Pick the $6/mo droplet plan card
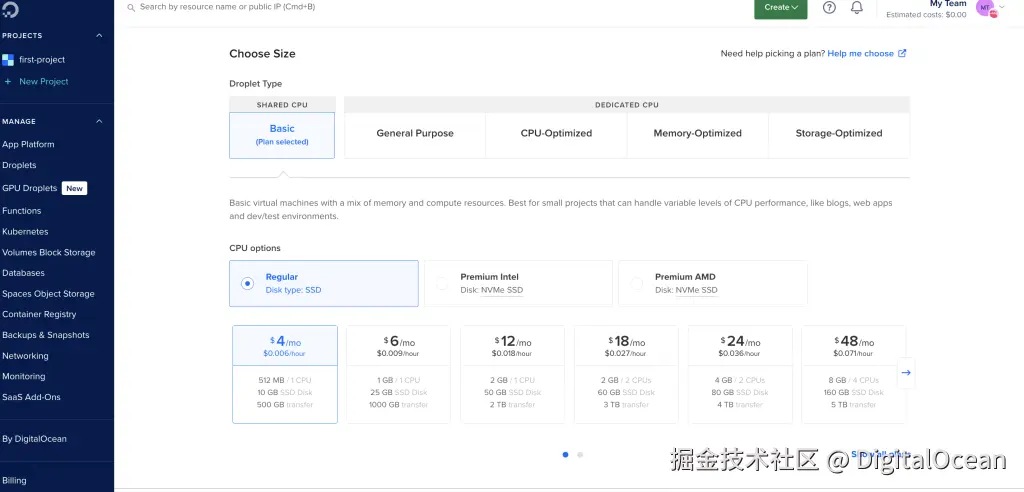1024x492 pixels. [398, 374]
